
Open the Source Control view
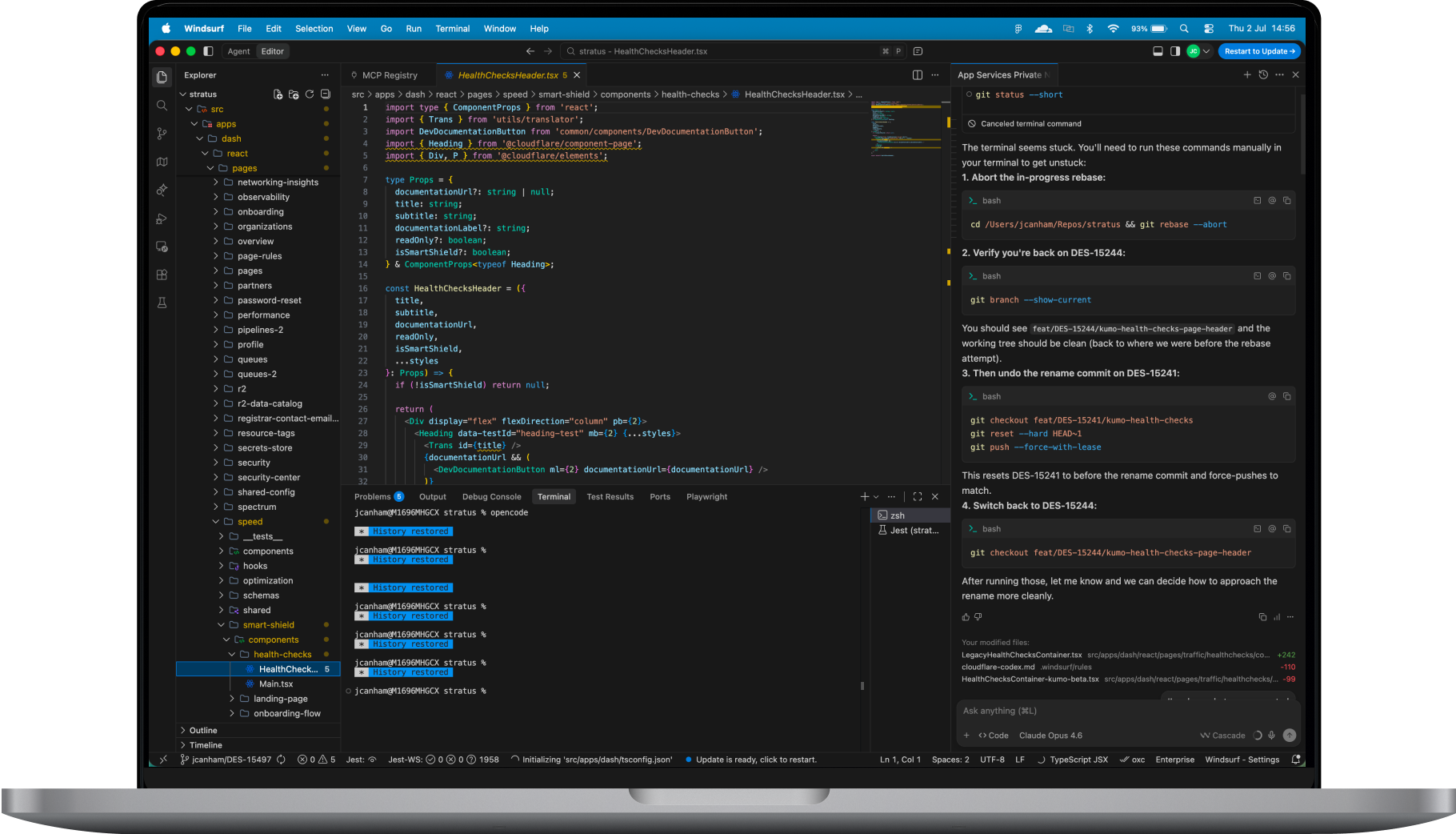tap(162, 134)
